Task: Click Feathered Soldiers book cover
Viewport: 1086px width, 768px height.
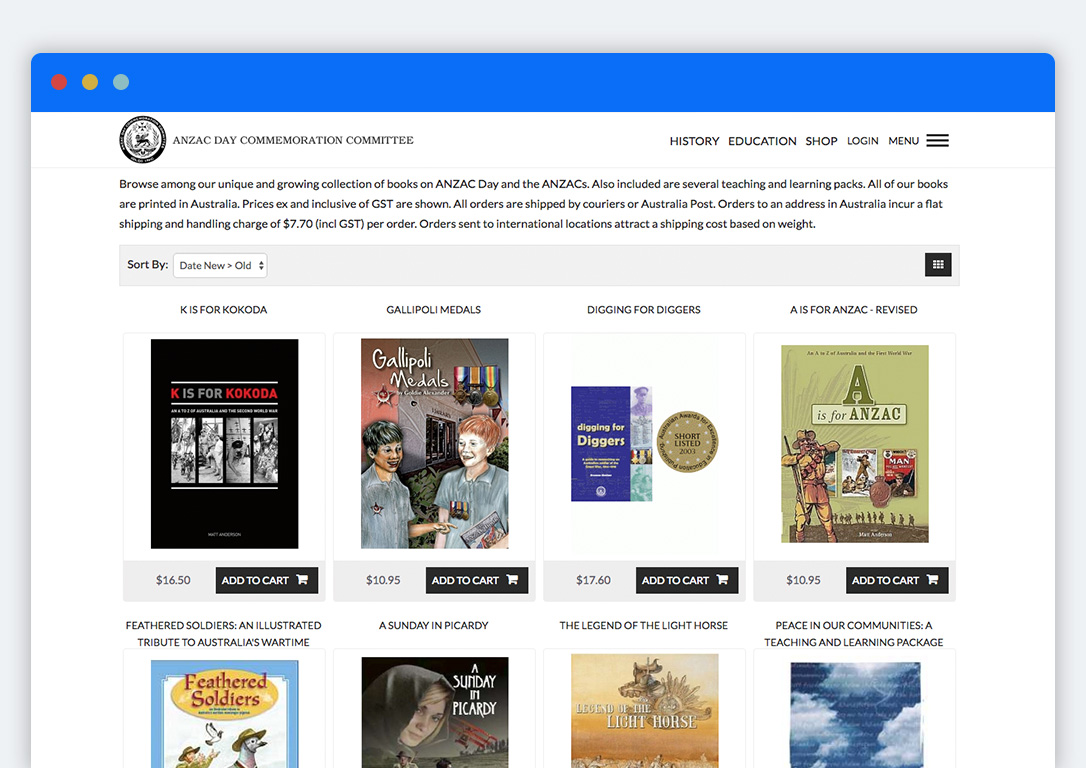Action: click(x=224, y=713)
